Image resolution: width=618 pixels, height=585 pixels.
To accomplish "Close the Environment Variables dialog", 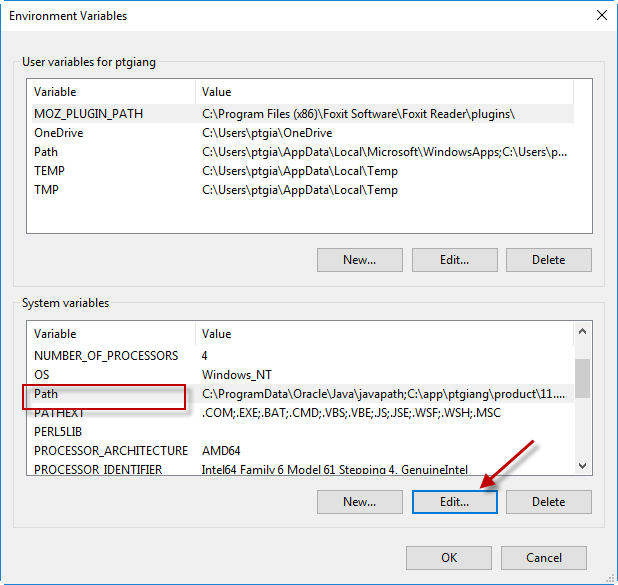I will coord(601,16).
